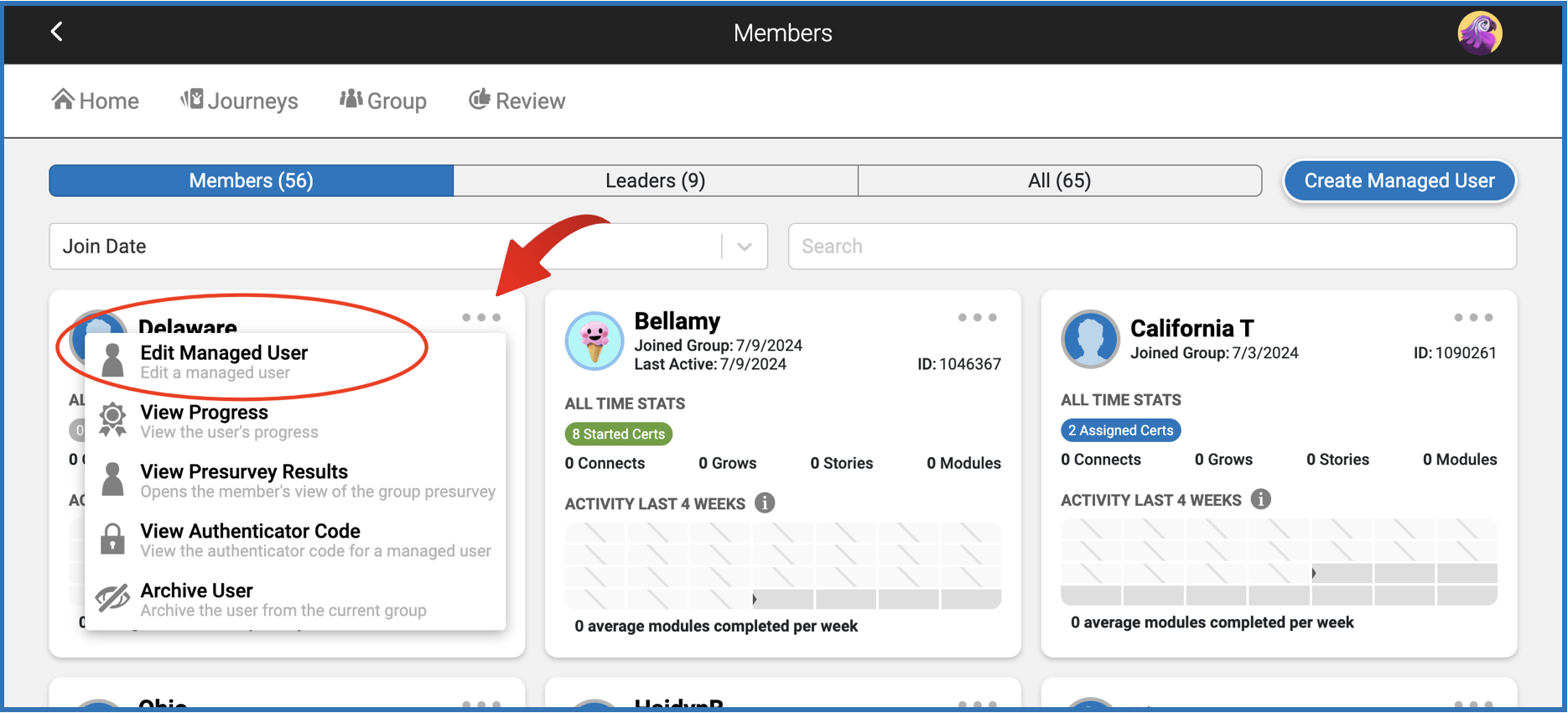Choose View Presurvey Results menu option
This screenshot has width=1568, height=713.
pos(244,480)
